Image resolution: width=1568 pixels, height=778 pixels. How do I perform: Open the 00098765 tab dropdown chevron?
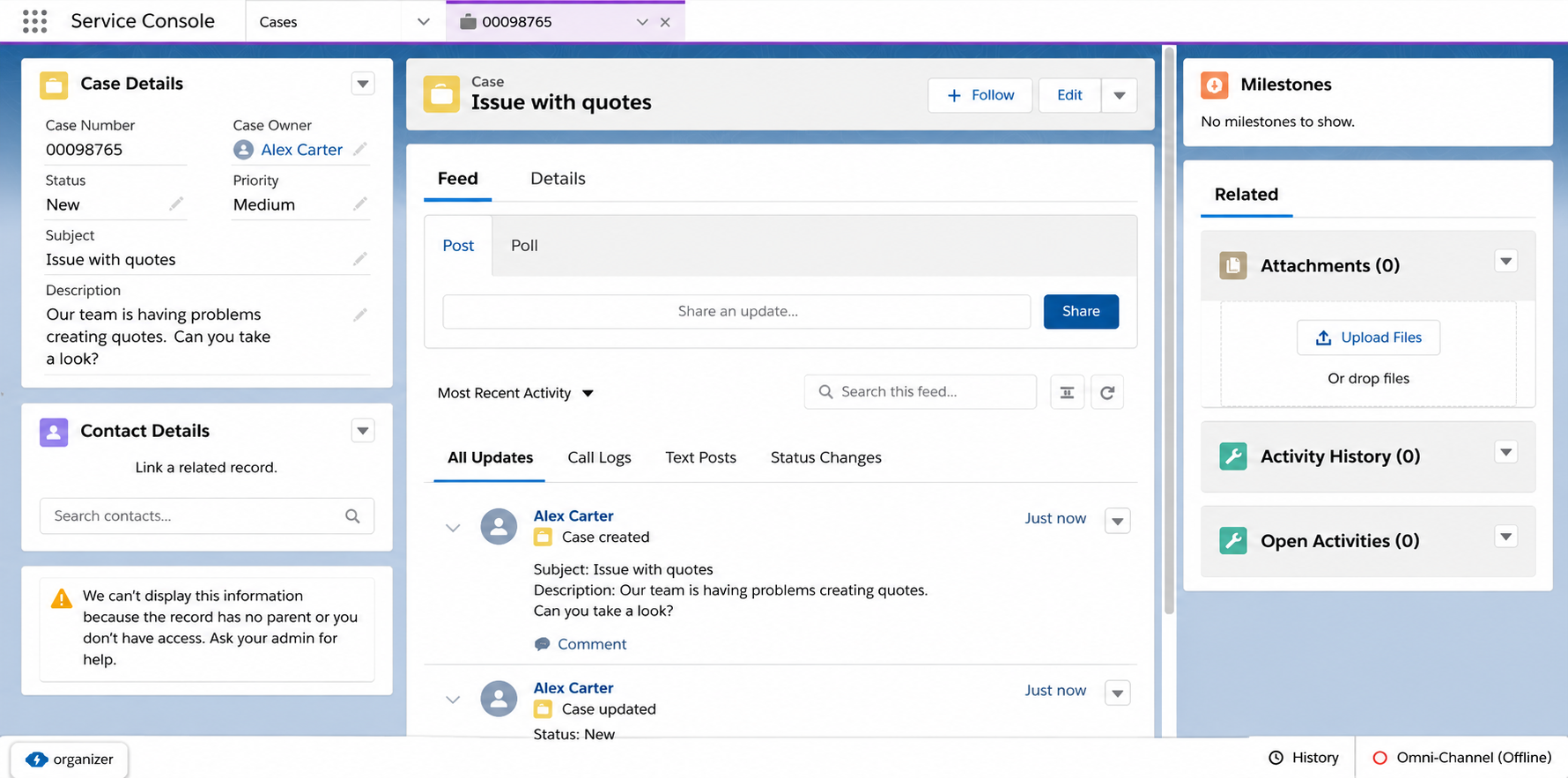(642, 22)
